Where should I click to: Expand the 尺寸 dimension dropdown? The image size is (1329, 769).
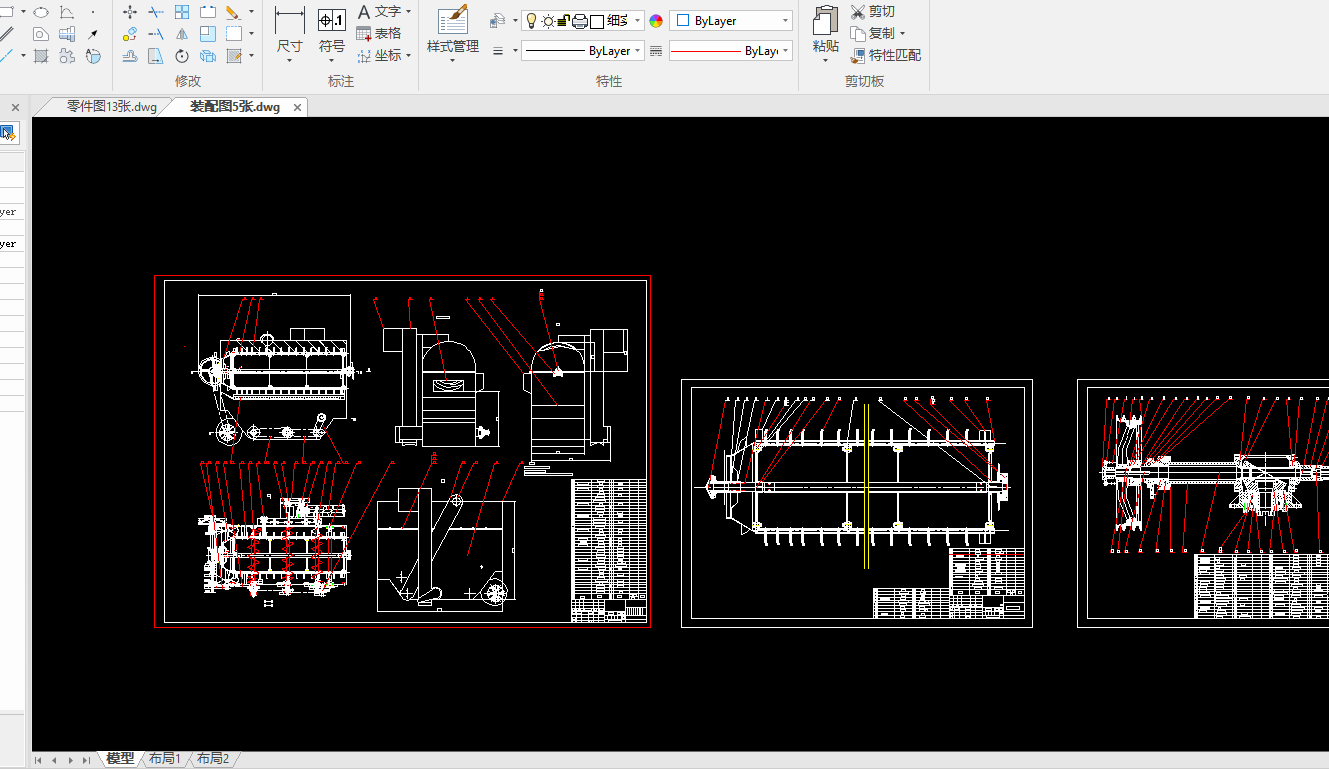click(x=289, y=59)
